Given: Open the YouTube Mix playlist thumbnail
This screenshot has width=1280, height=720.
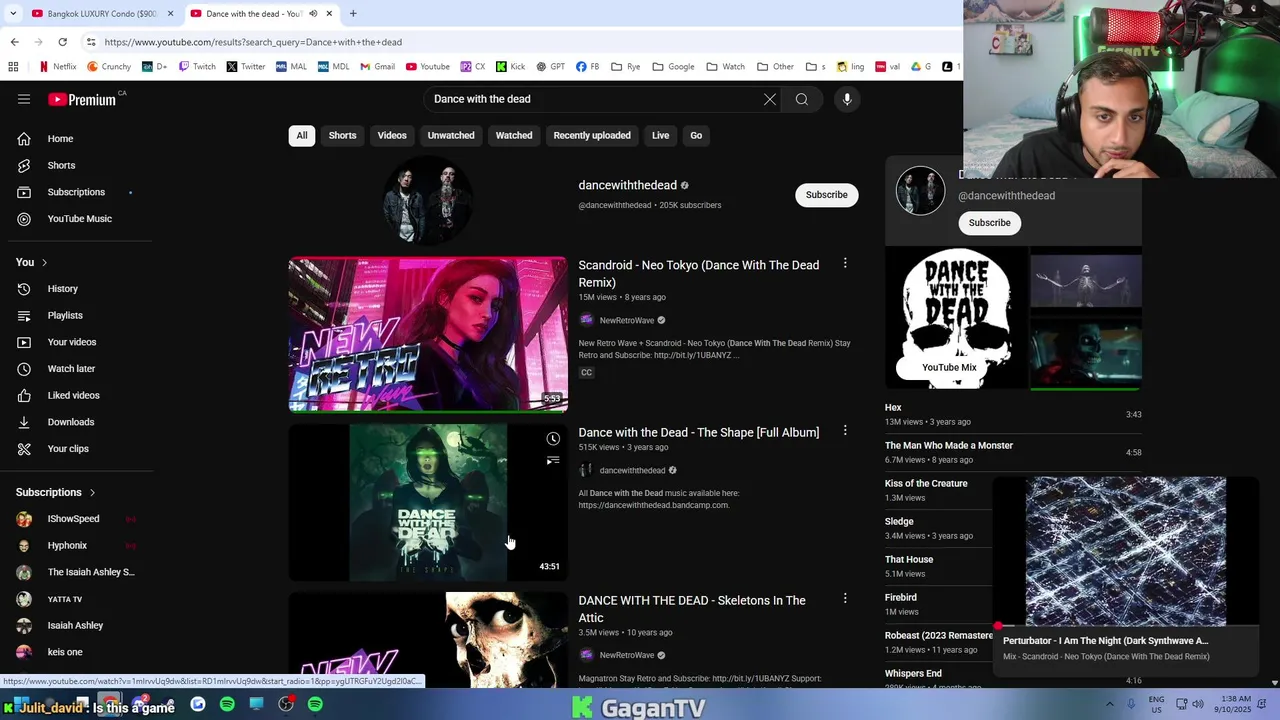Looking at the screenshot, I should tap(957, 318).
